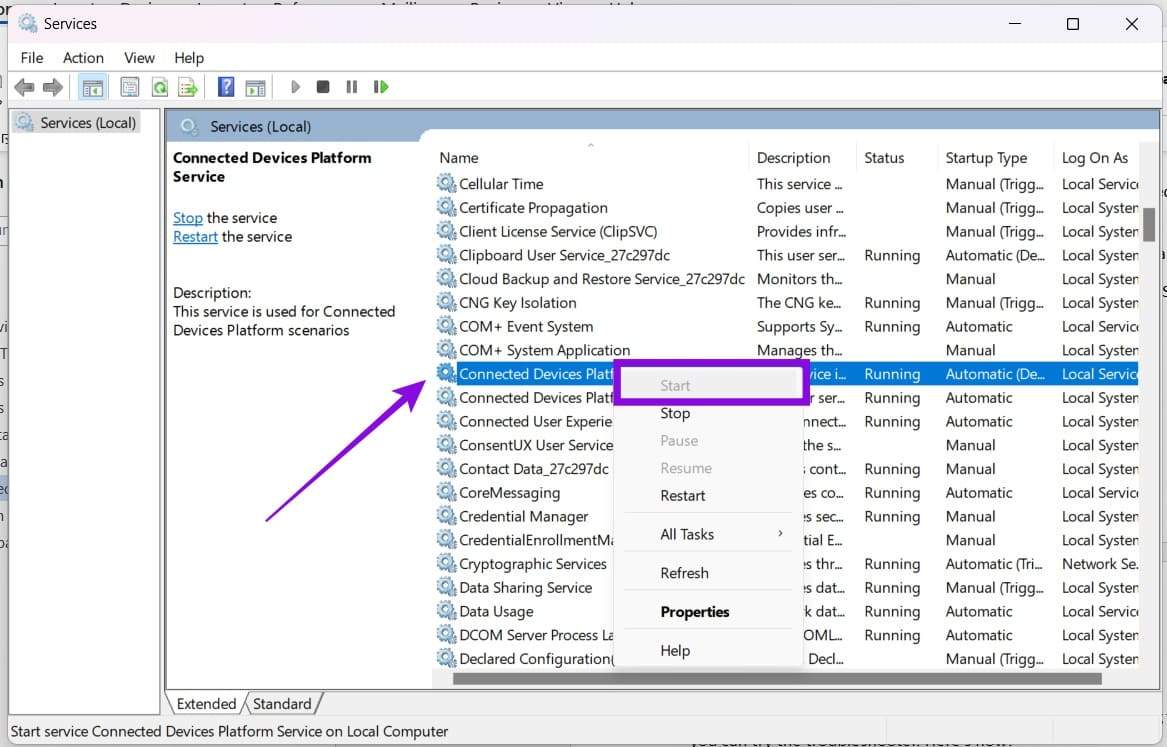
Task: Click gear icon beside CoreMessaging
Action: coord(447,492)
